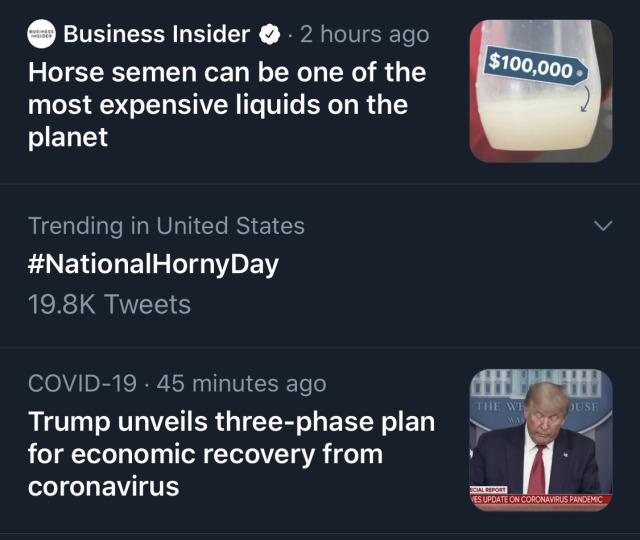Open the Trump press briefing thumbnail

click(540, 440)
